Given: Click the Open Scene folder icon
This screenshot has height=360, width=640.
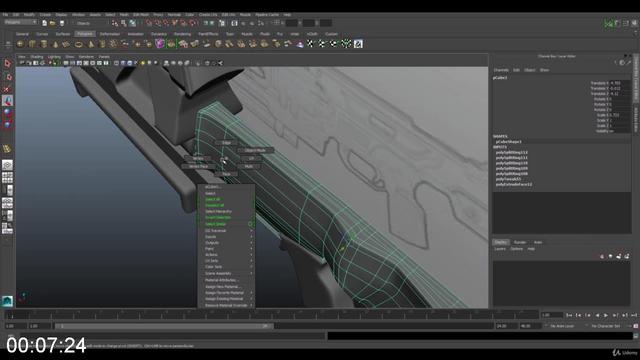Looking at the screenshot, I should click(x=52, y=23).
